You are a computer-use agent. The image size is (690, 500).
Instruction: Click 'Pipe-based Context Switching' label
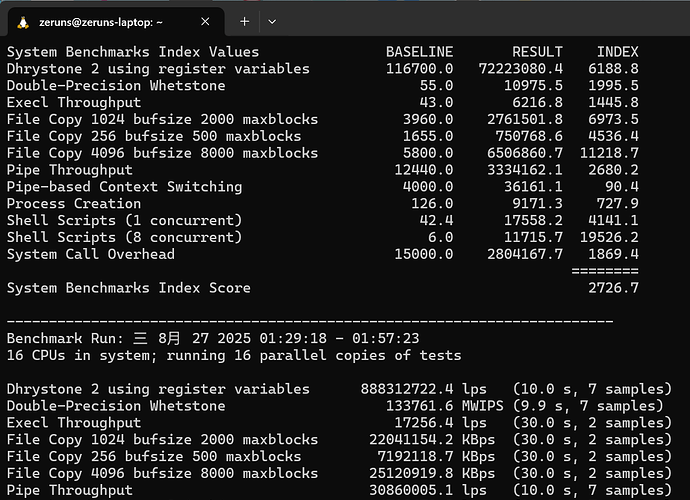(125, 187)
